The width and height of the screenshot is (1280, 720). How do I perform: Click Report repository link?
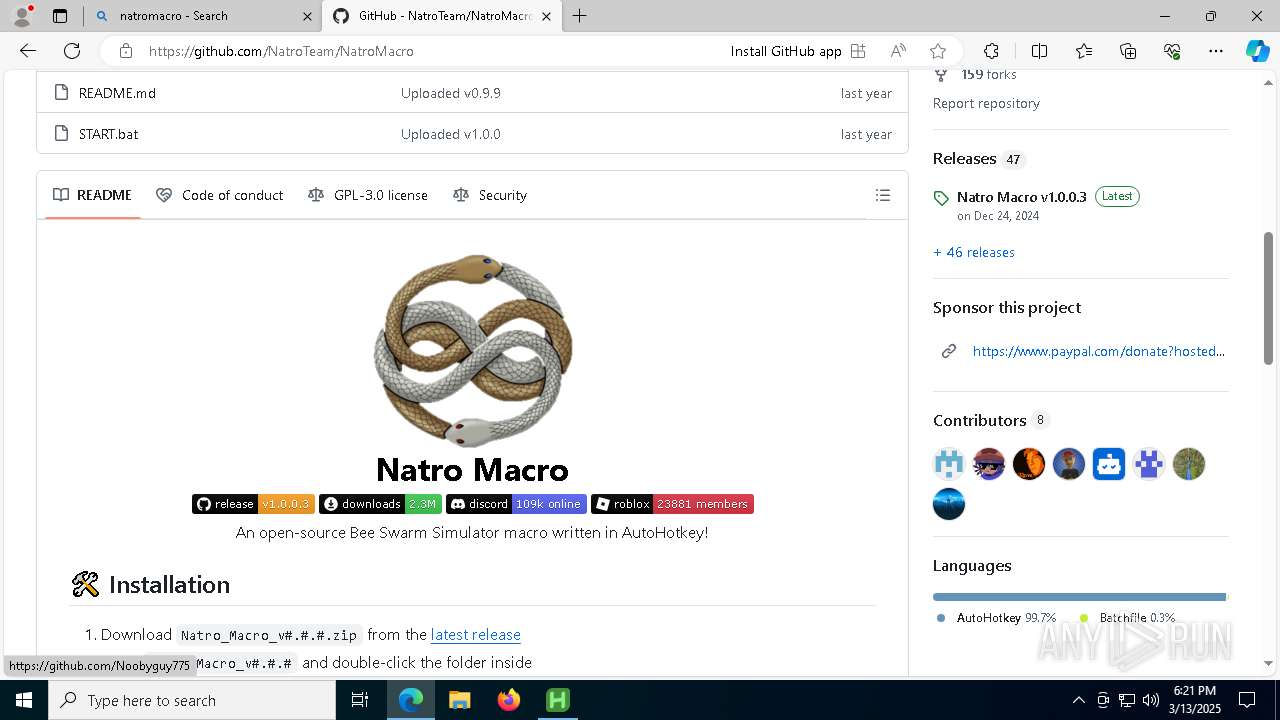click(x=986, y=103)
